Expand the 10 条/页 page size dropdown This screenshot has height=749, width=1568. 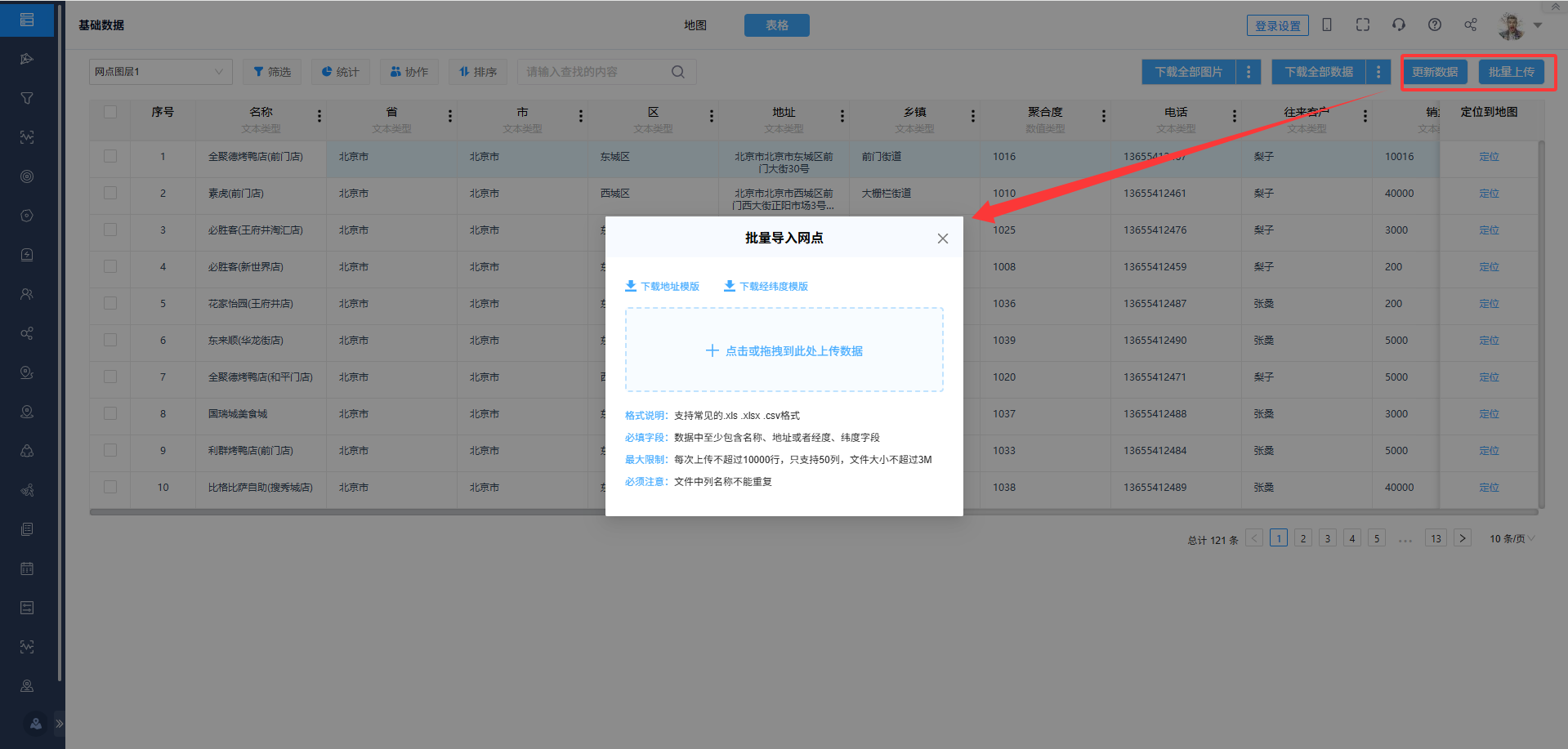click(x=1512, y=538)
